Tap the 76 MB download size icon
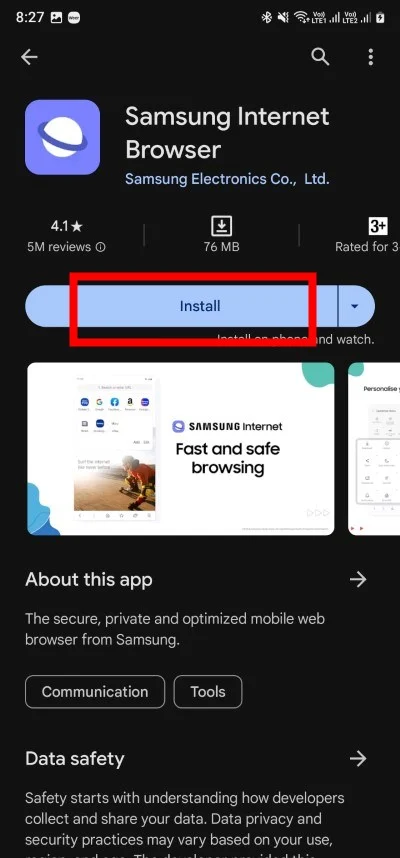The image size is (400, 858). (x=221, y=226)
